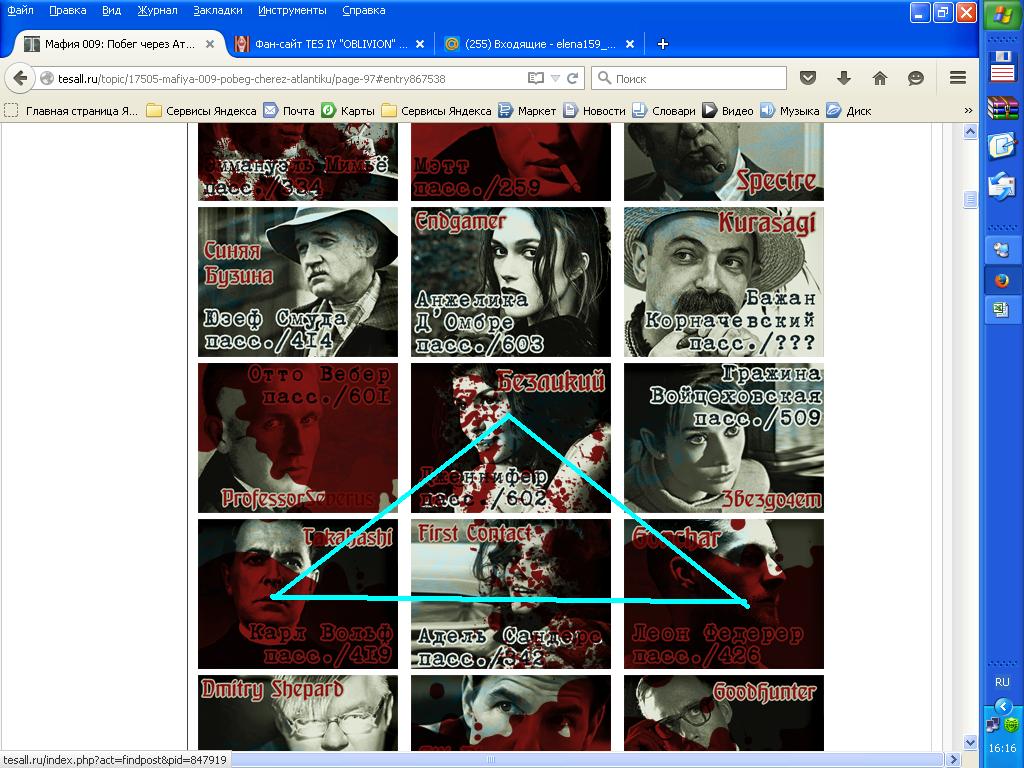Open the Справка menu

point(364,10)
